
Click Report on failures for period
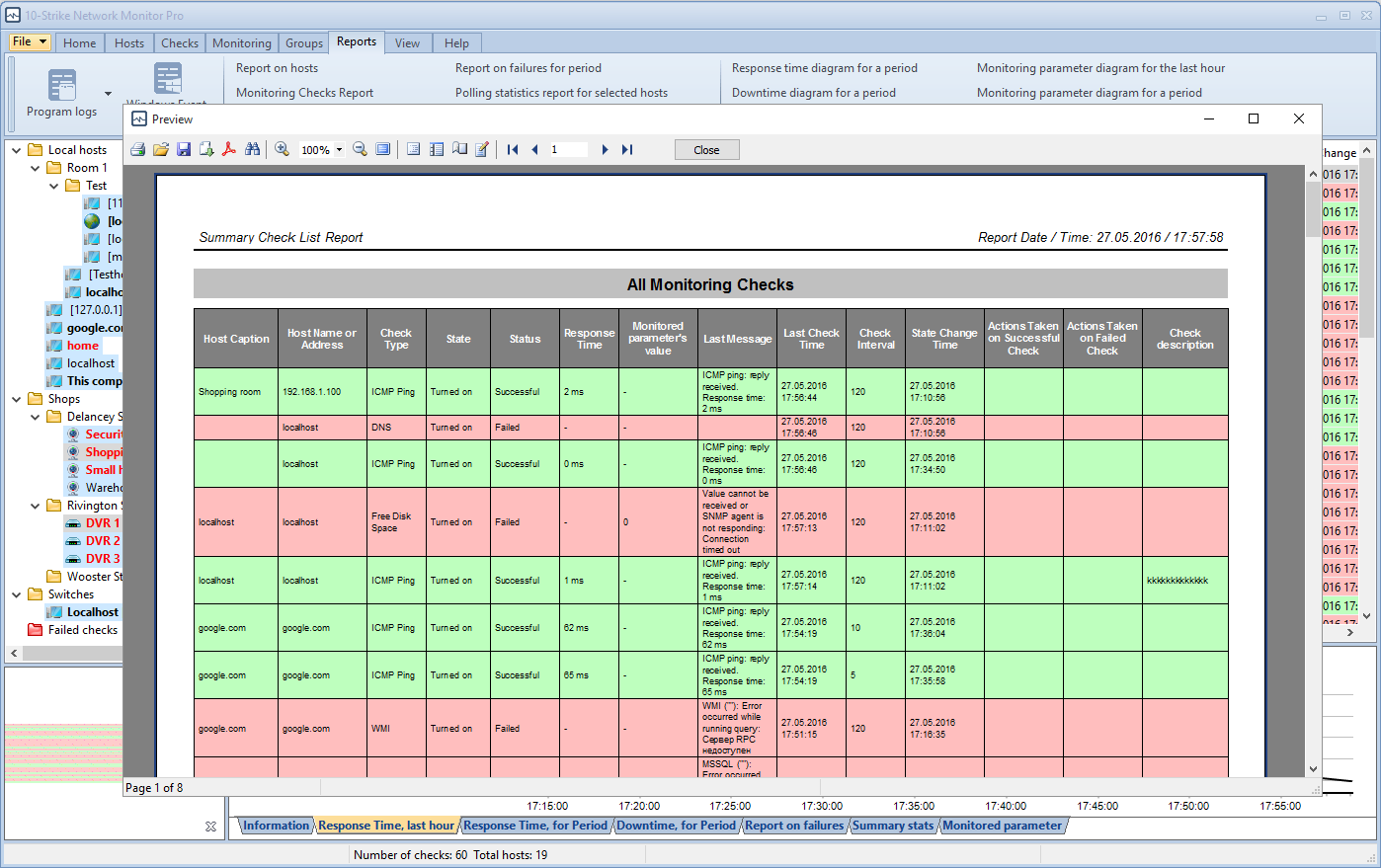point(528,68)
